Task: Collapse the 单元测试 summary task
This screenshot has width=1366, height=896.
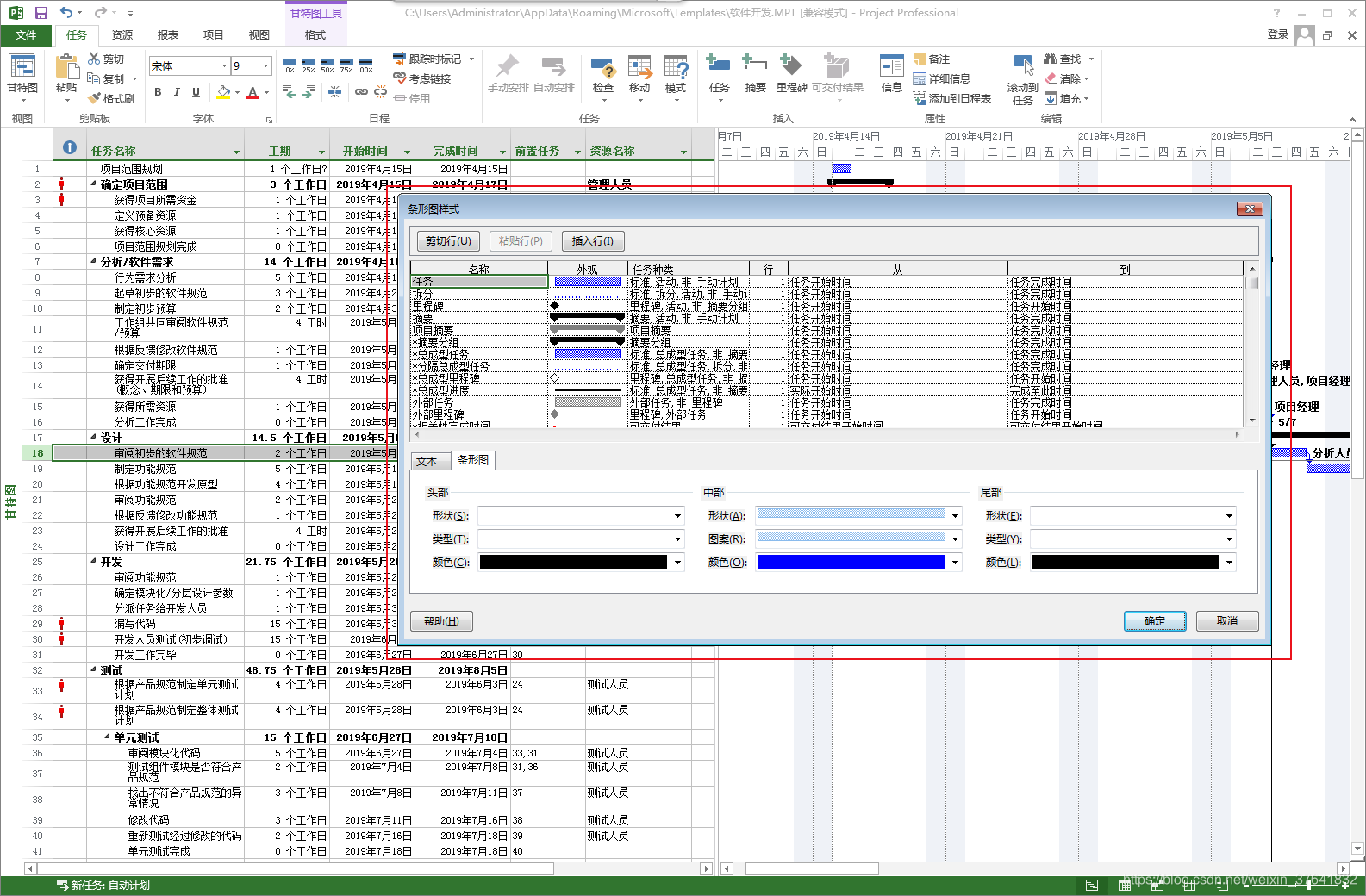Action: (x=107, y=737)
